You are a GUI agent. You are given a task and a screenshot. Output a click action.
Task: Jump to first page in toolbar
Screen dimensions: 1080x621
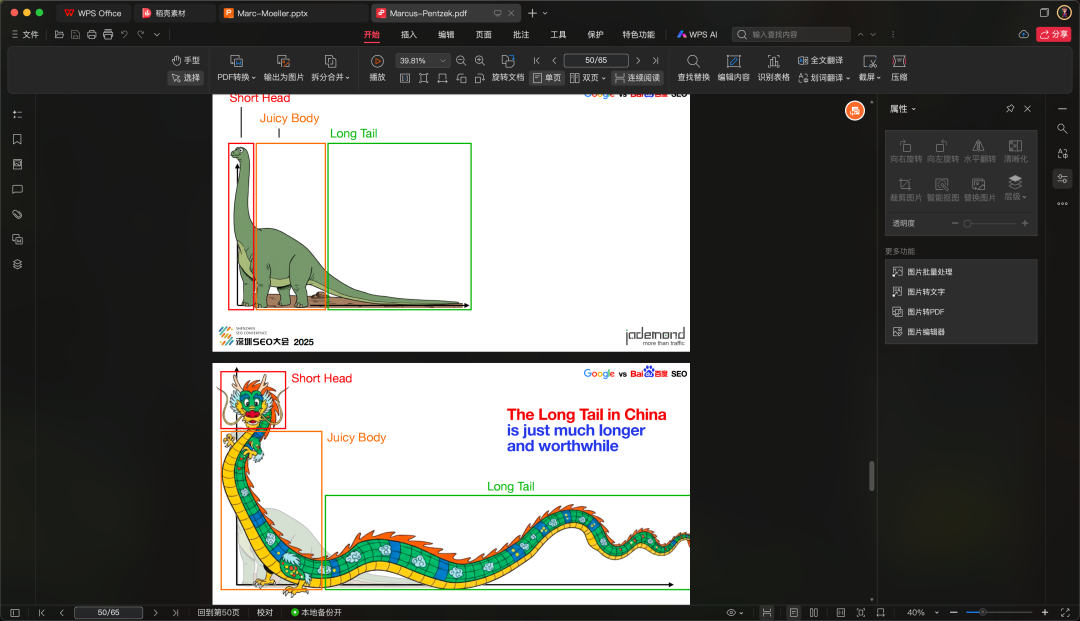[x=537, y=61]
